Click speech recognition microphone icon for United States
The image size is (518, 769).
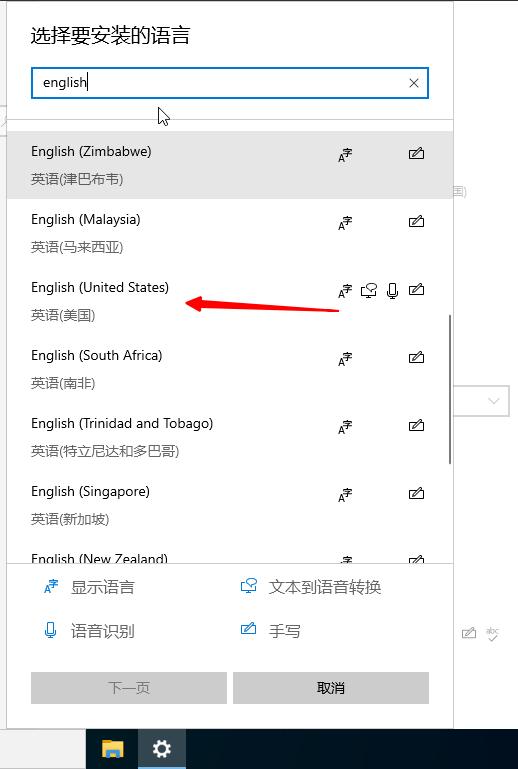392,291
